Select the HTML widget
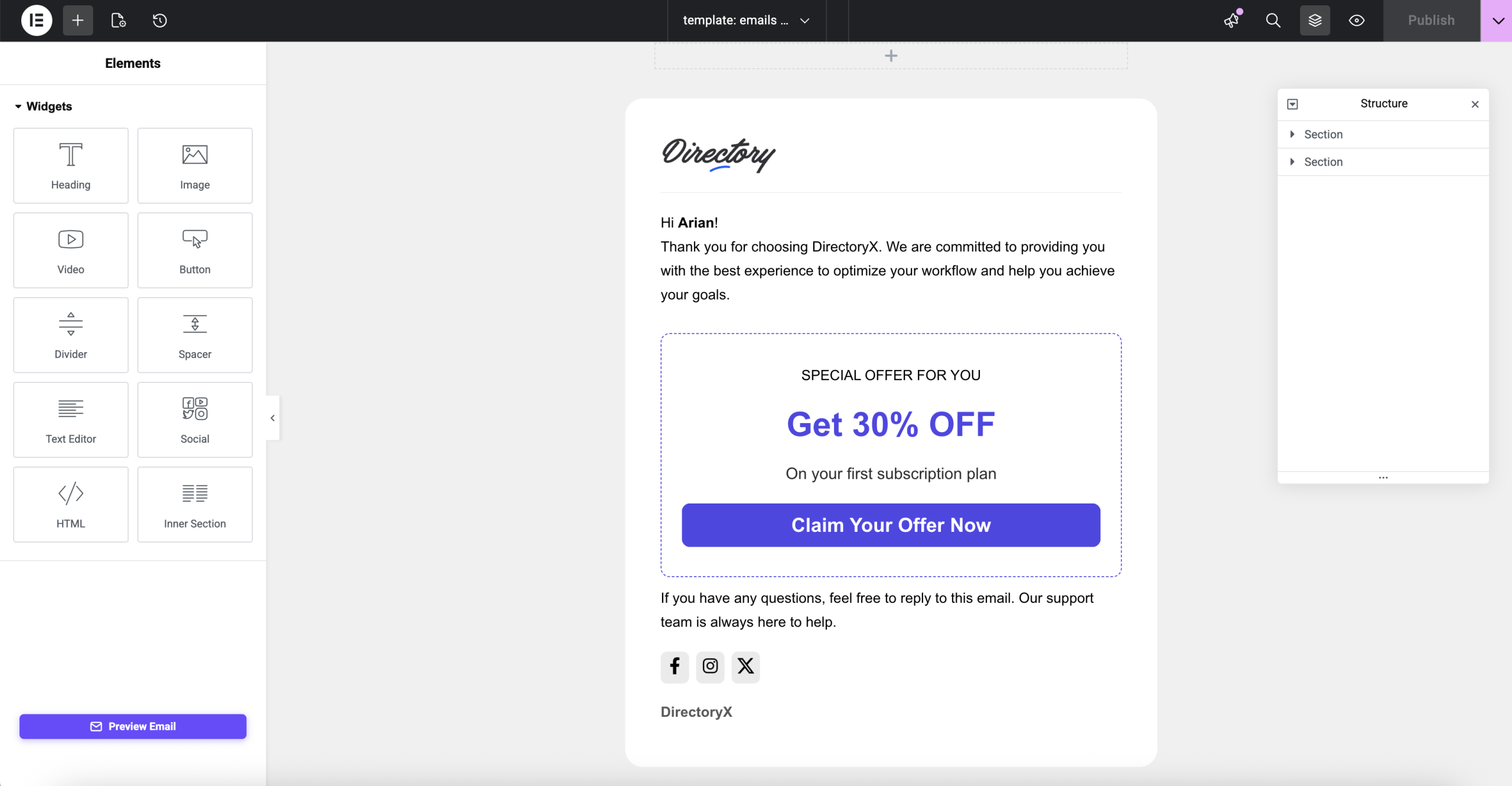This screenshot has width=1512, height=786. click(x=71, y=504)
